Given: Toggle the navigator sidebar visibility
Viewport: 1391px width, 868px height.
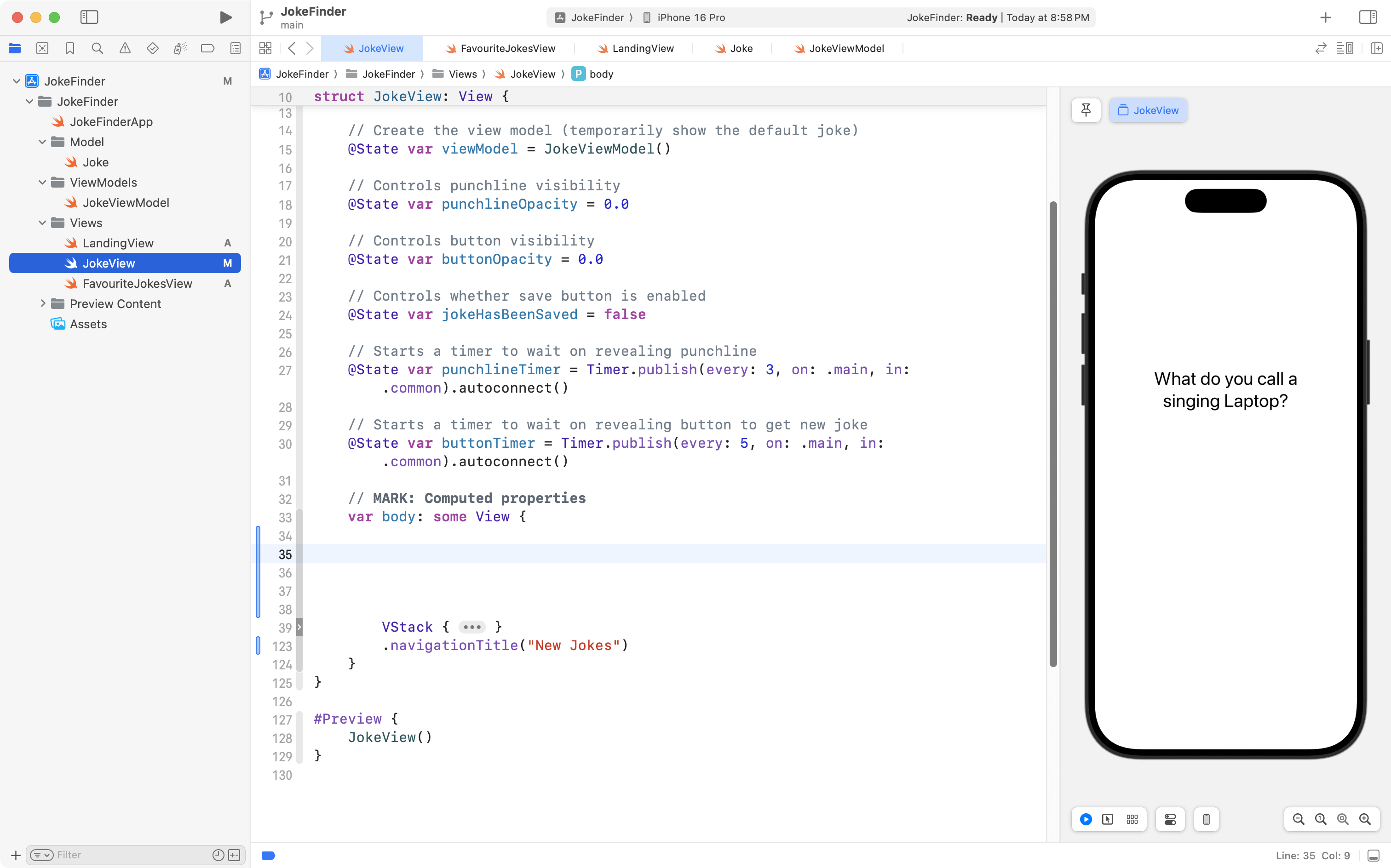Looking at the screenshot, I should pyautogui.click(x=89, y=18).
